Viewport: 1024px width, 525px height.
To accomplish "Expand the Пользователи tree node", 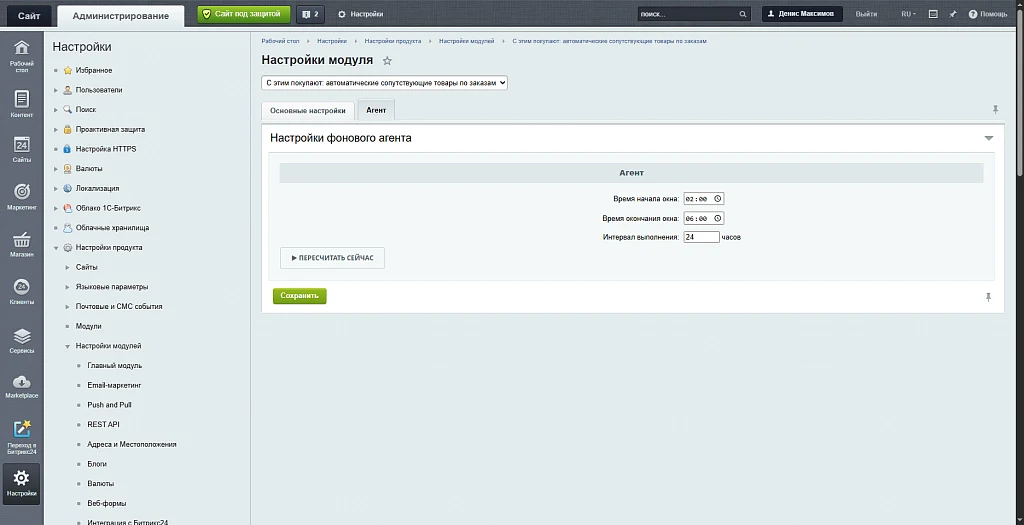I will [x=56, y=90].
